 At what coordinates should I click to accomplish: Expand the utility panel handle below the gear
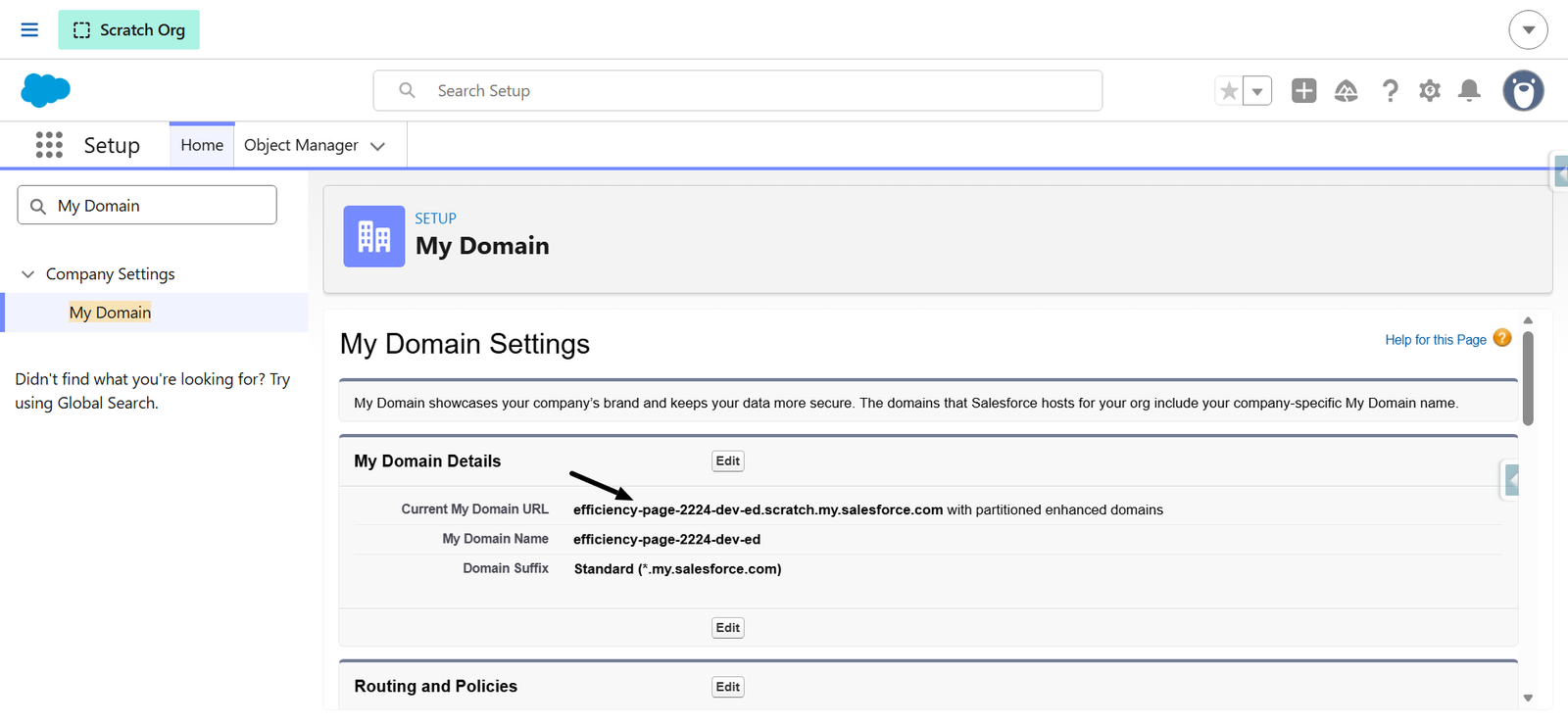point(1560,171)
